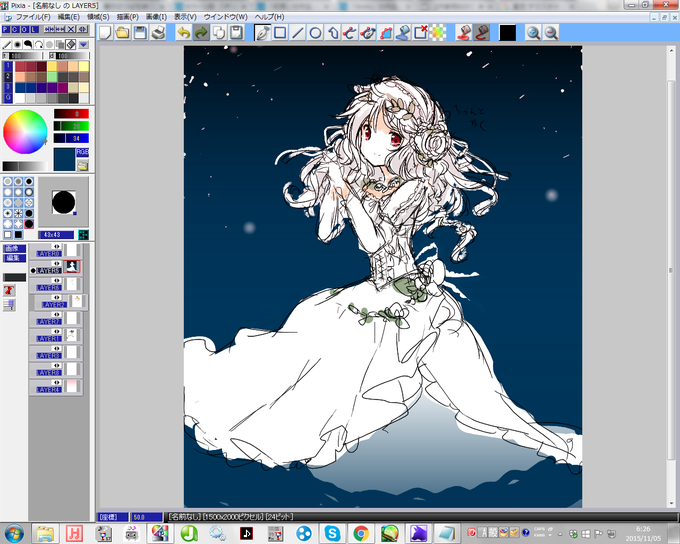Toggle visibility eye of LAYER6
680x544 pixels.
click(x=56, y=281)
